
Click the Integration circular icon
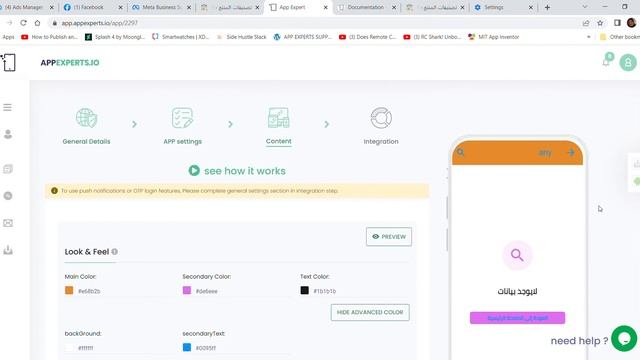click(x=381, y=118)
